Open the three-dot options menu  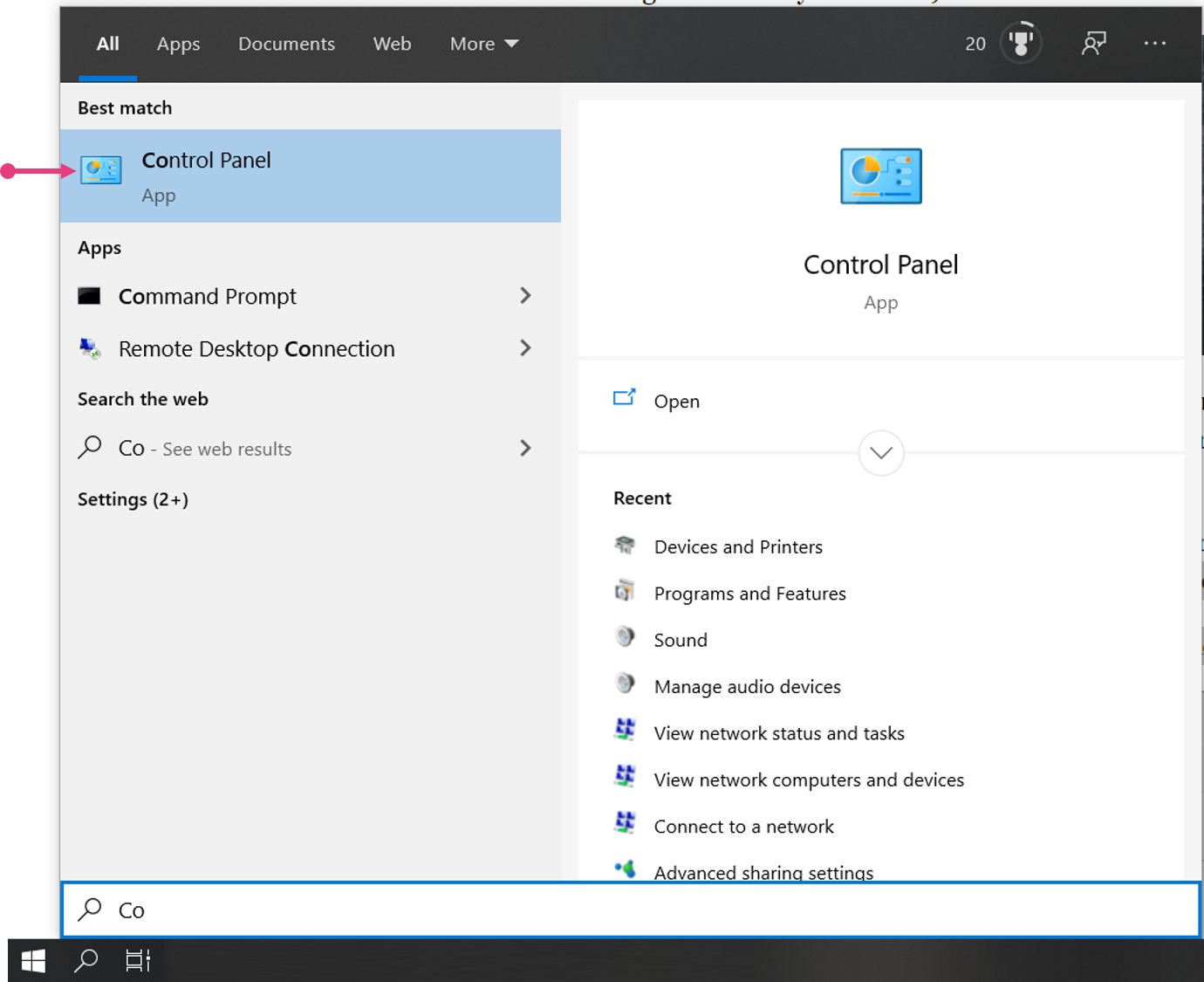pos(1154,43)
